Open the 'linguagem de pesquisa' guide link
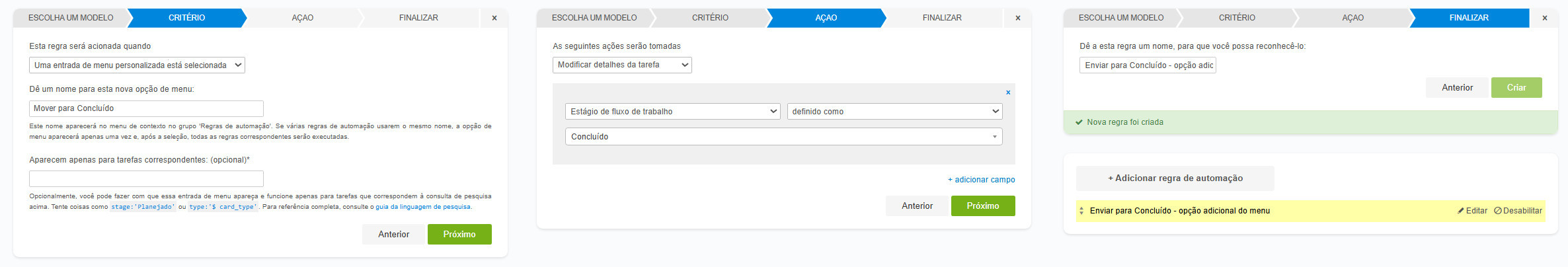Screen dimensions: 1568x267 pyautogui.click(x=435, y=207)
